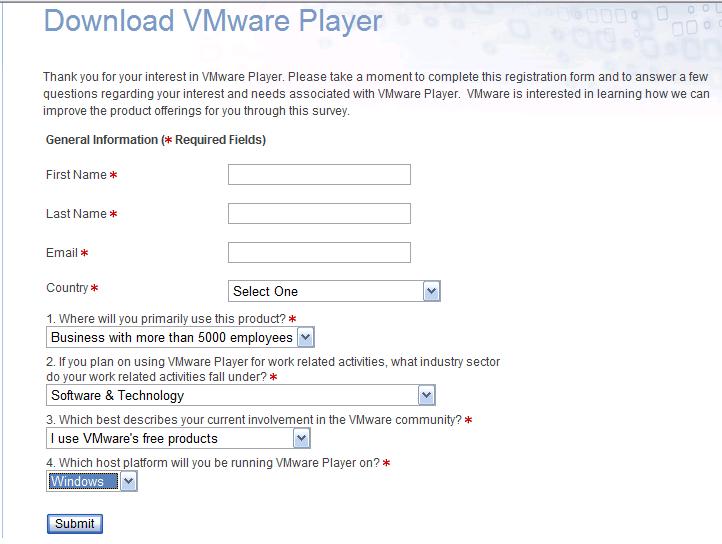
Task: Open the host platform 'Windows' dropdown
Action: tap(92, 481)
